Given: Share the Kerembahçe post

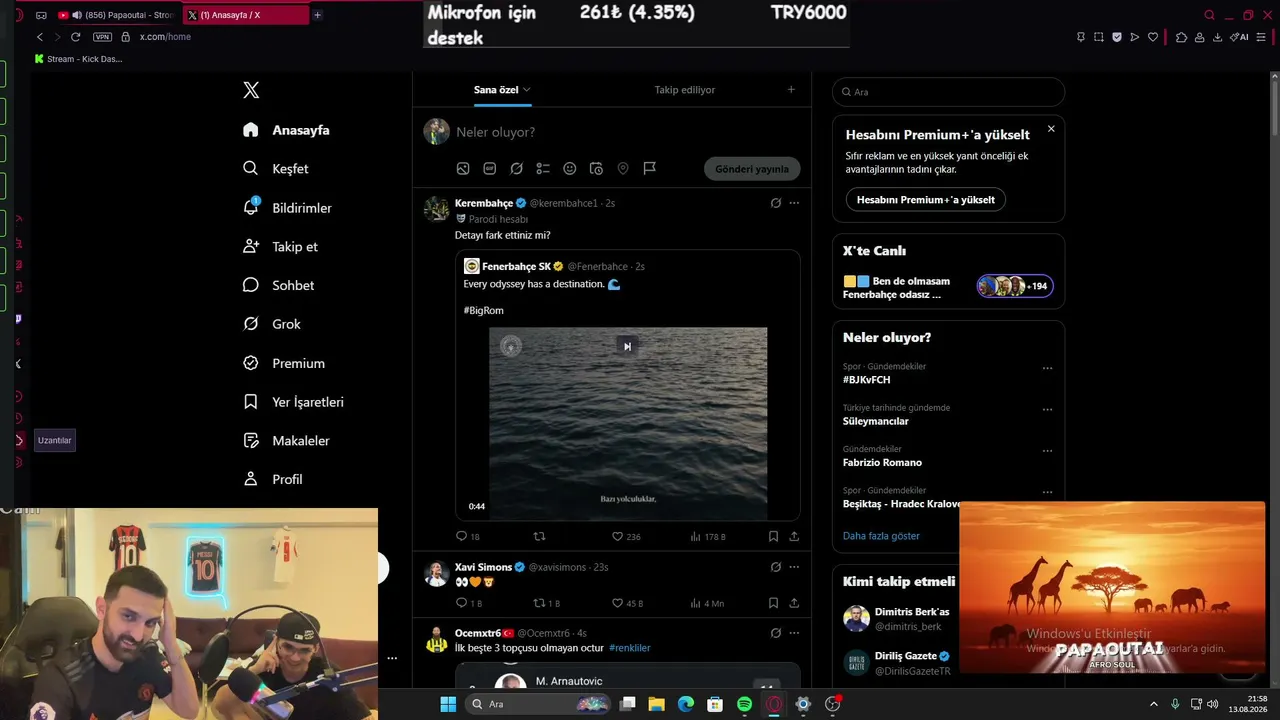Looking at the screenshot, I should point(794,537).
